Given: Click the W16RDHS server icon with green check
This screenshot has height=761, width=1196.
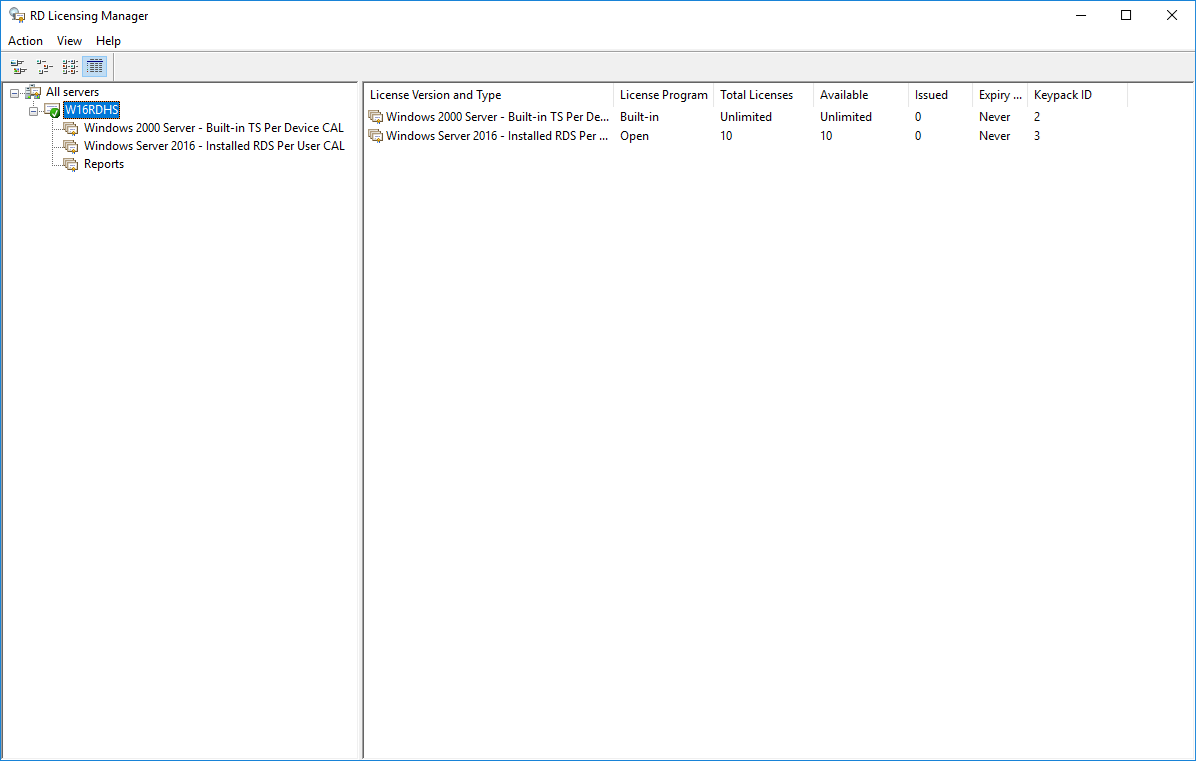Looking at the screenshot, I should pos(52,111).
